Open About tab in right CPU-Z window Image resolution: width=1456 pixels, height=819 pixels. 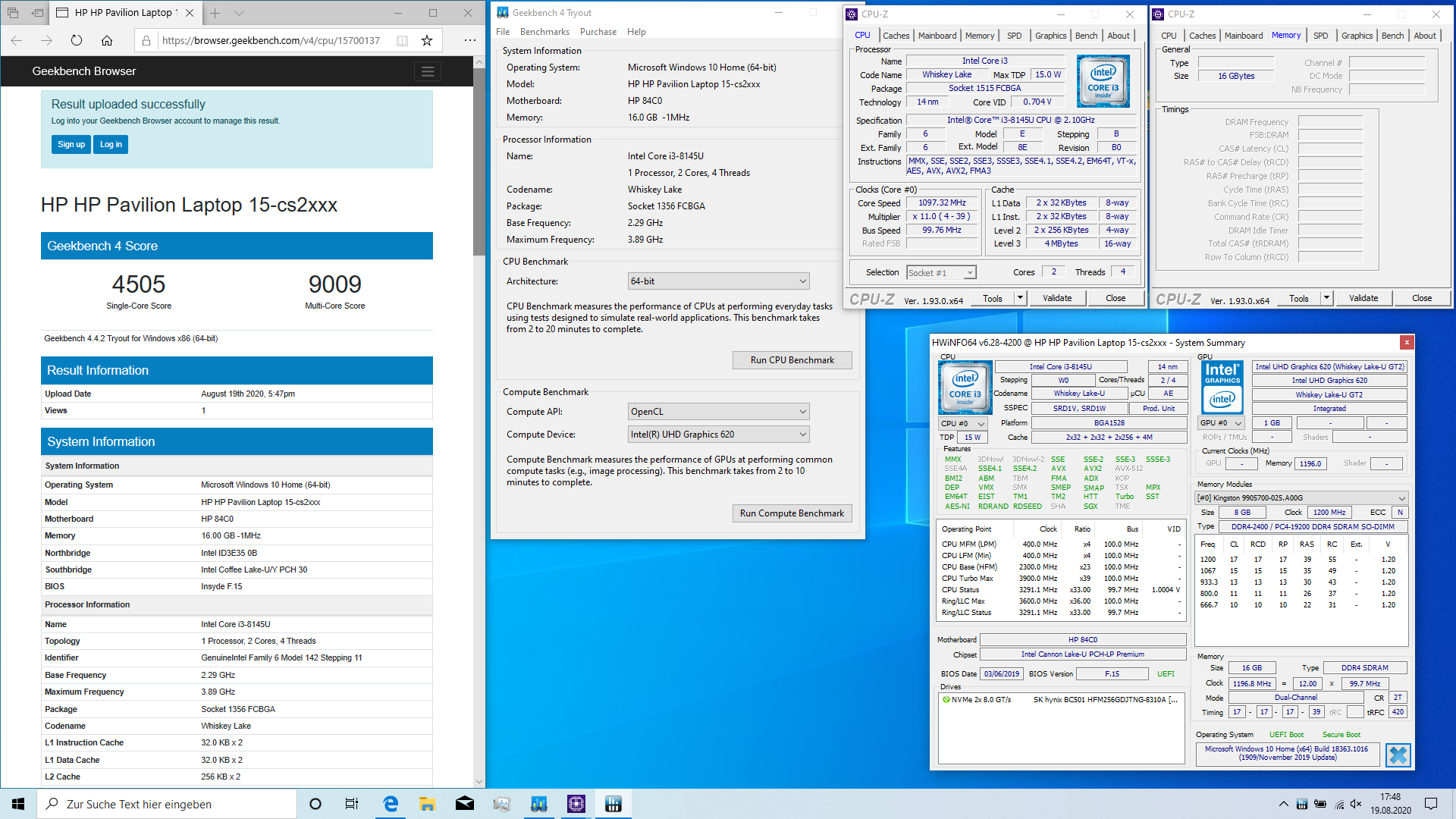click(x=1424, y=36)
